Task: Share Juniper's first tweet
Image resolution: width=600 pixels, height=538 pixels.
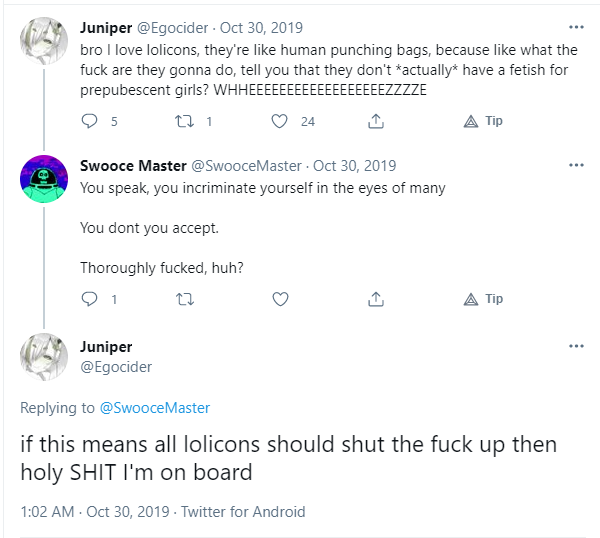Action: pyautogui.click(x=376, y=121)
